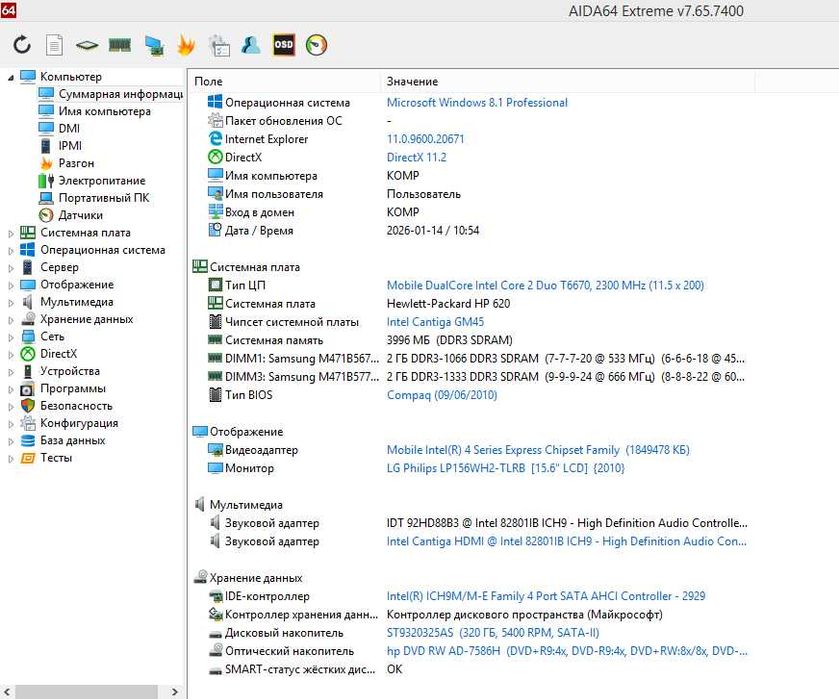Viewport: 839px width, 699px height.
Task: Click the LG Philips LP156WH2-TLRB monitor link
Action: click(x=506, y=468)
